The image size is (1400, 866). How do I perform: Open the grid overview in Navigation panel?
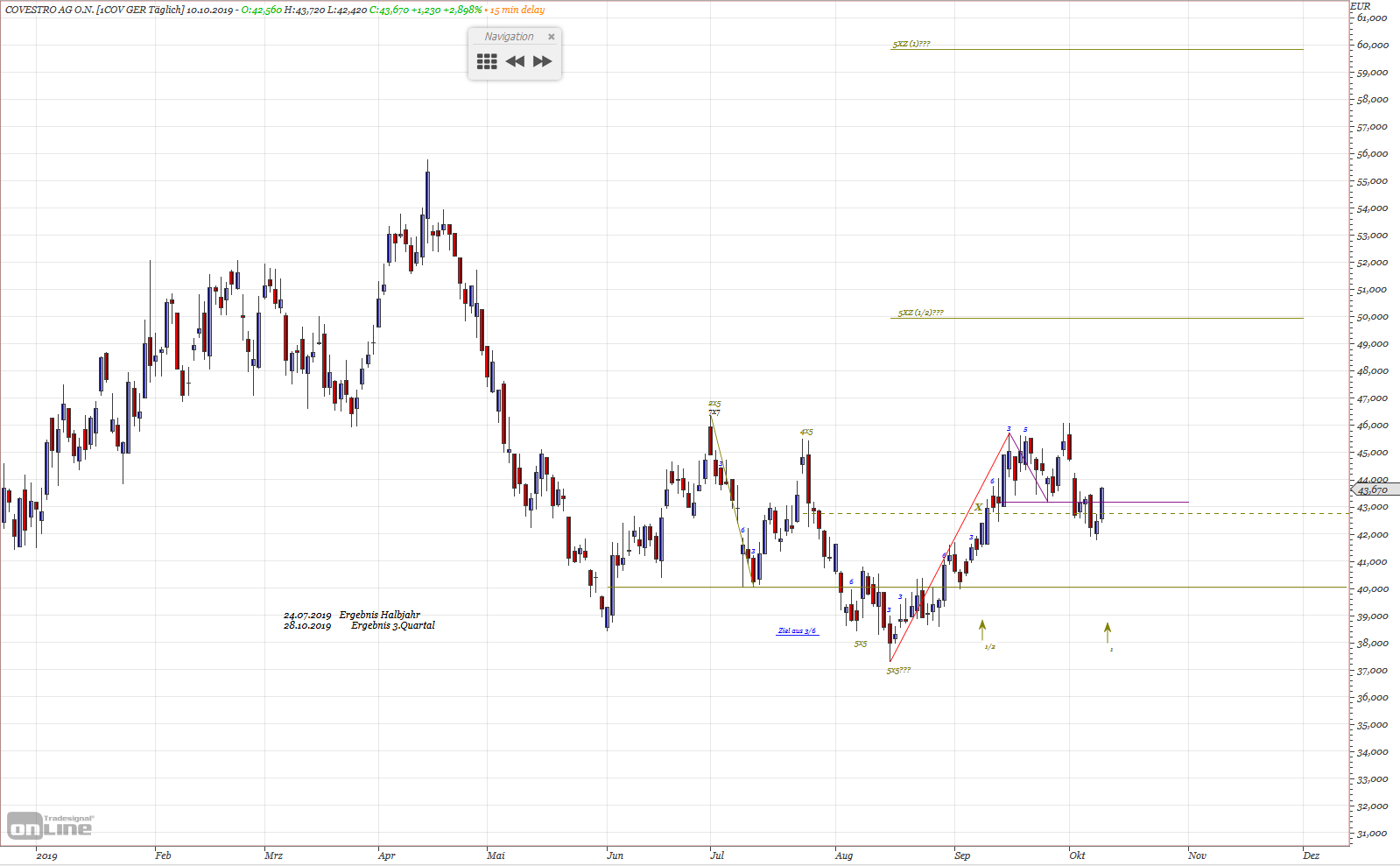click(x=487, y=61)
